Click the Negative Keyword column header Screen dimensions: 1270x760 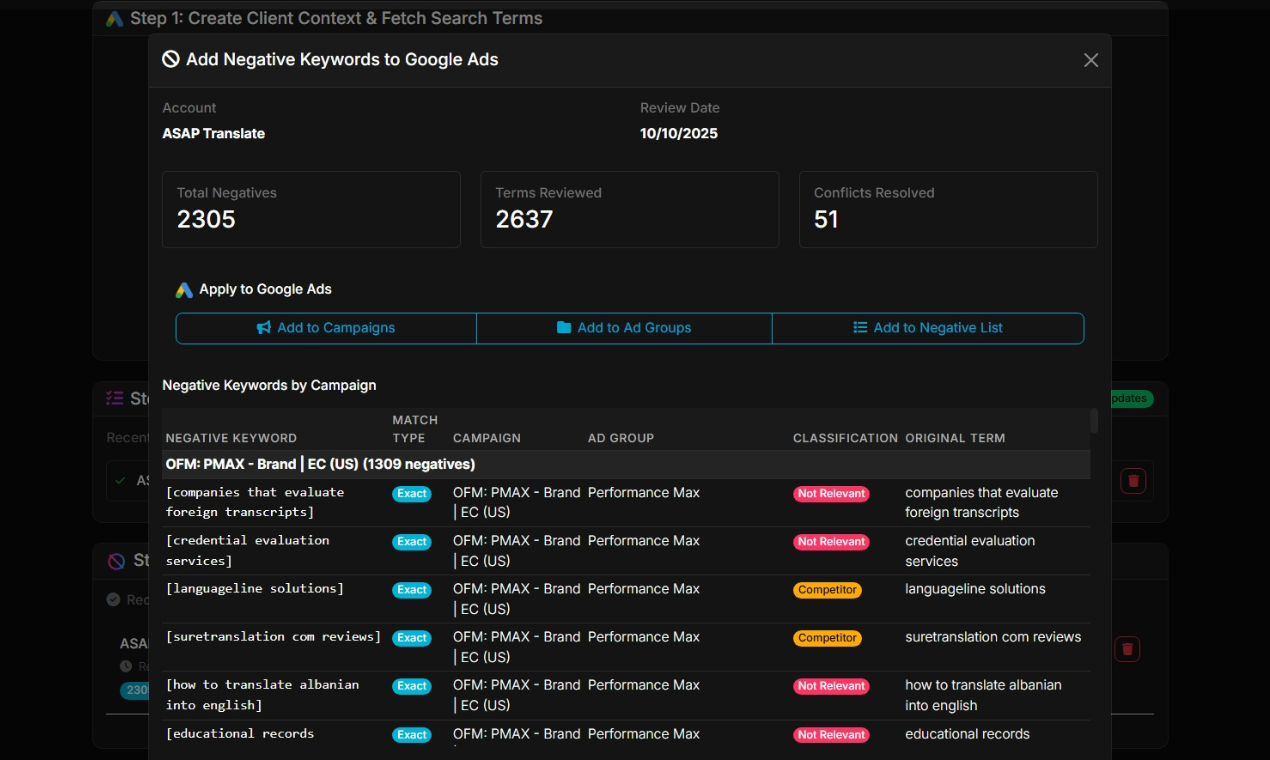pos(231,438)
